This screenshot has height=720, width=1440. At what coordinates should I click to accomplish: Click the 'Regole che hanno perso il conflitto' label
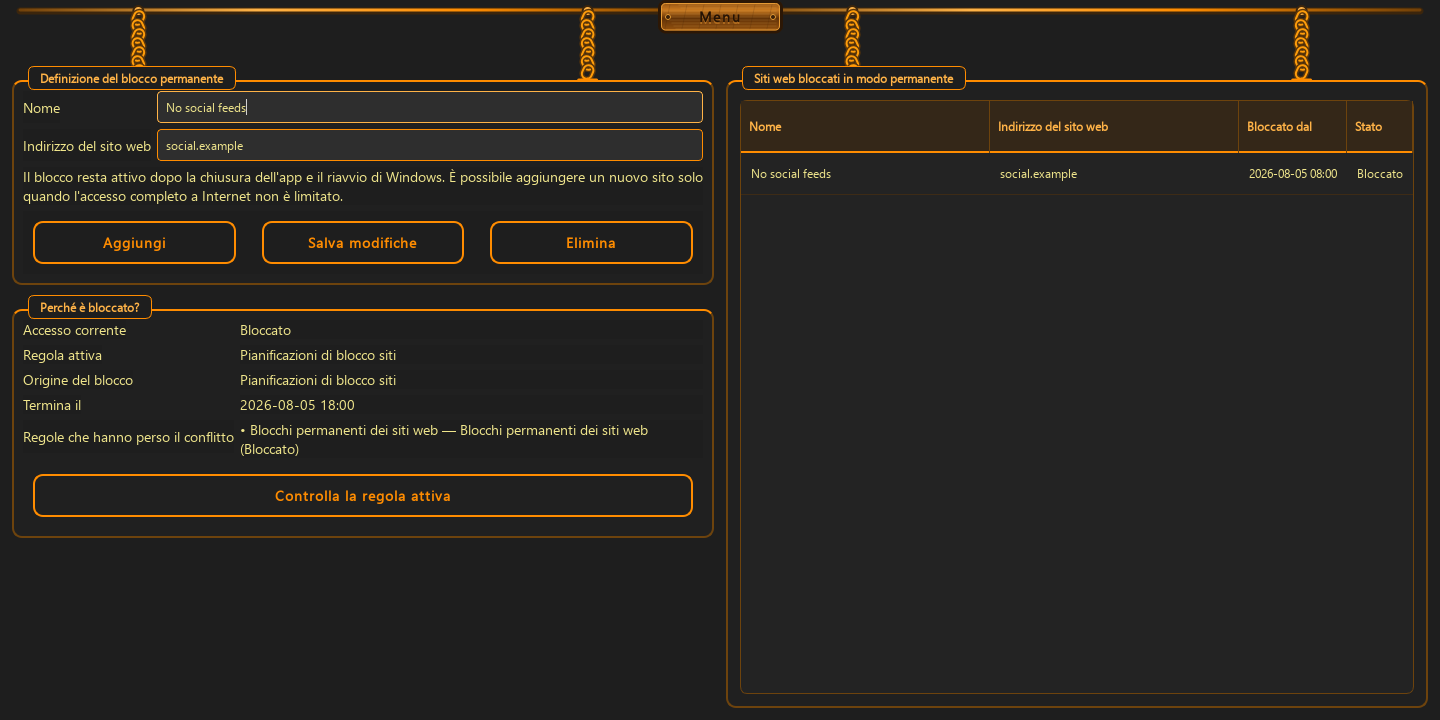128,437
